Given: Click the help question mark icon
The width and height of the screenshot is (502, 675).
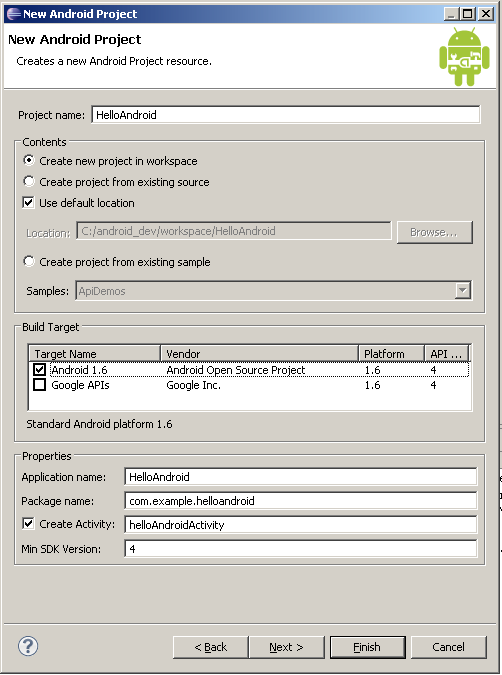Looking at the screenshot, I should click(x=28, y=646).
